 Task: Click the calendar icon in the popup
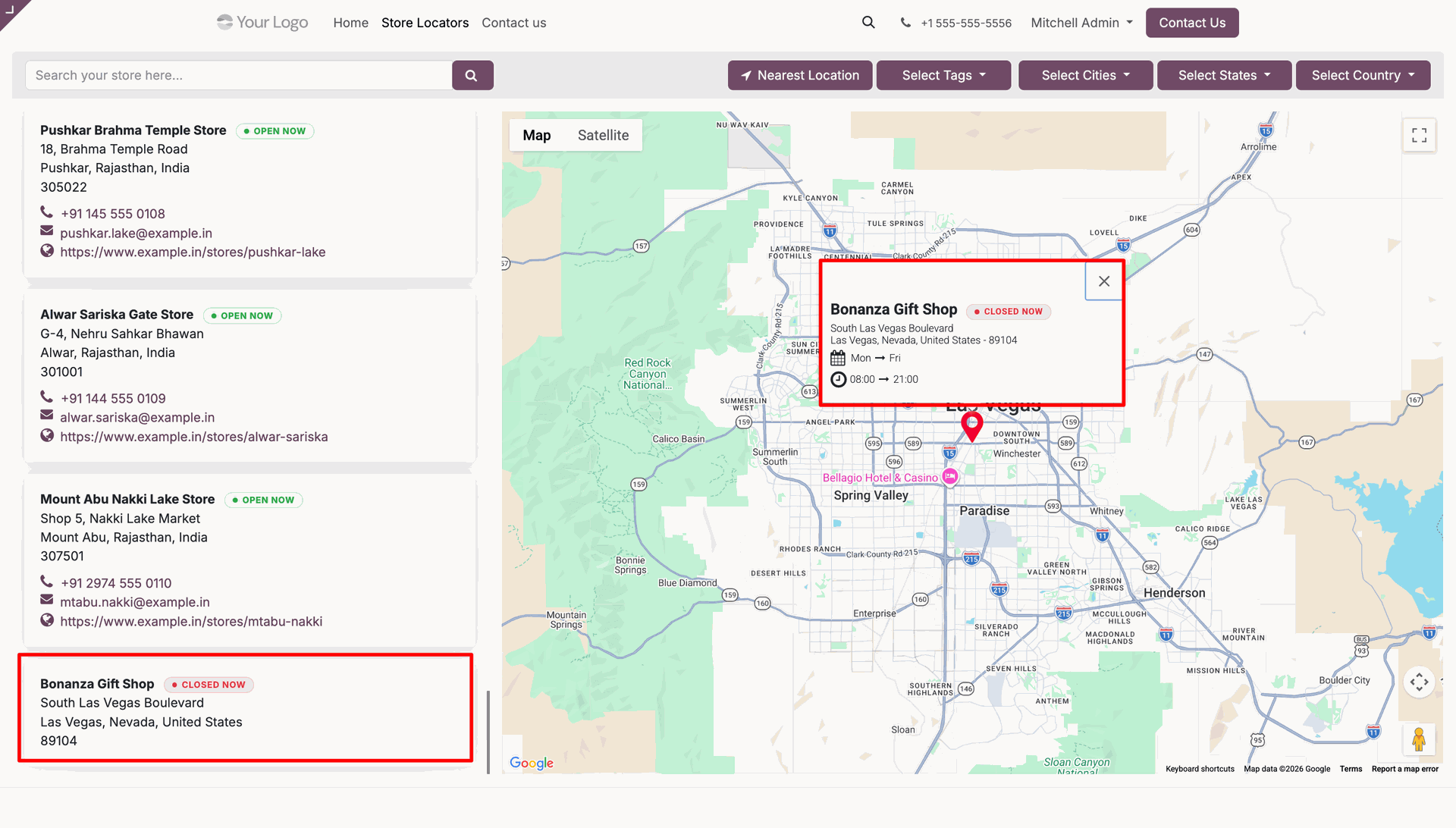[838, 358]
